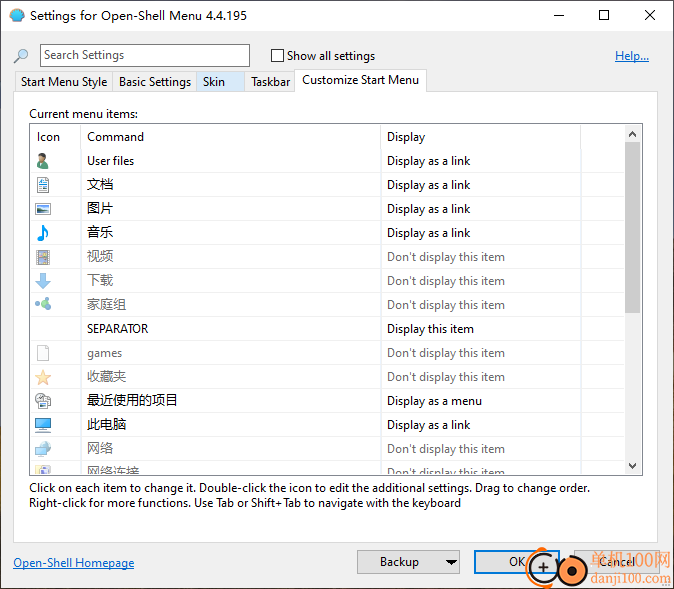Expand the Backup button dropdown arrow
674x589 pixels.
coord(450,562)
